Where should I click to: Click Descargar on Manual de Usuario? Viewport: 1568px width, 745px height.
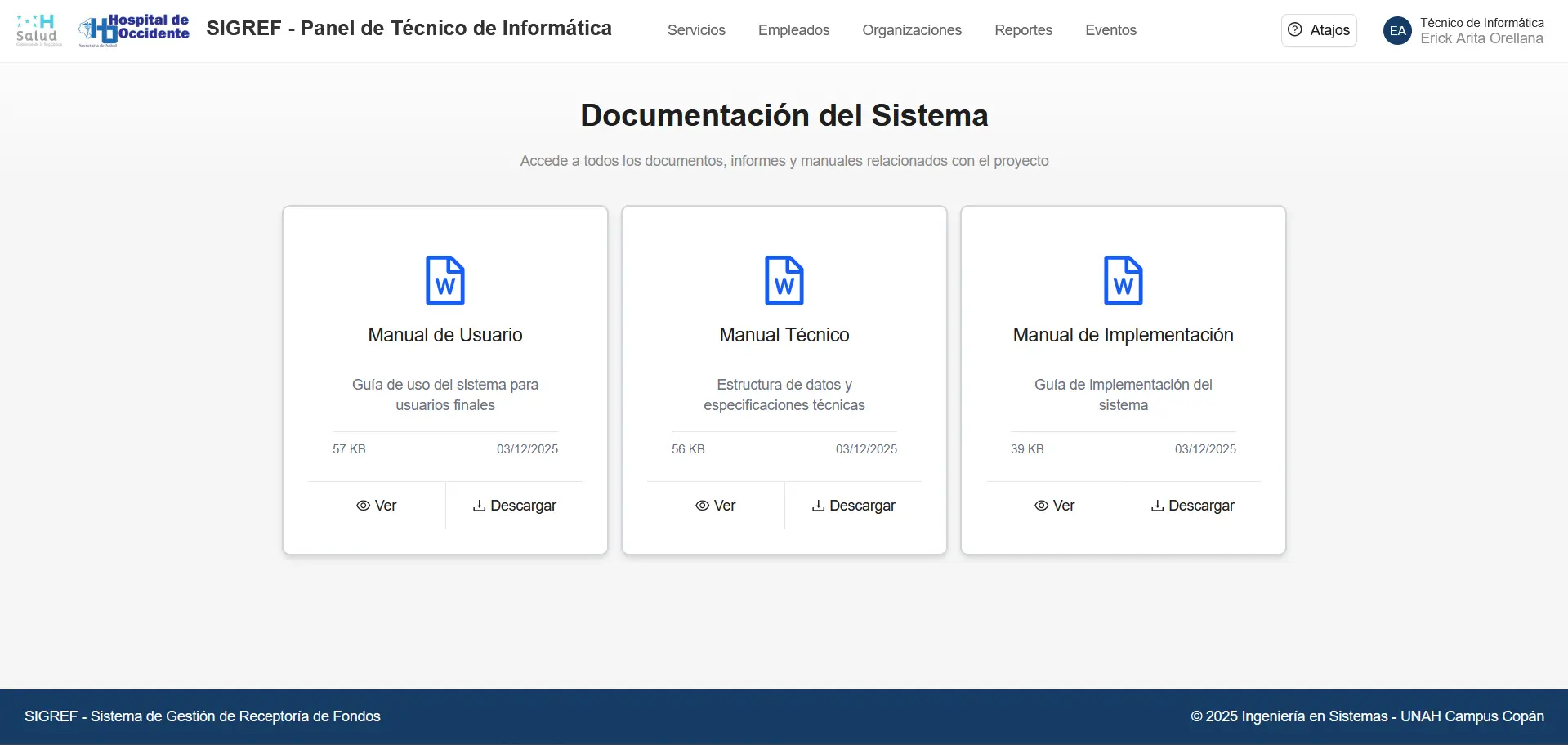coord(513,506)
